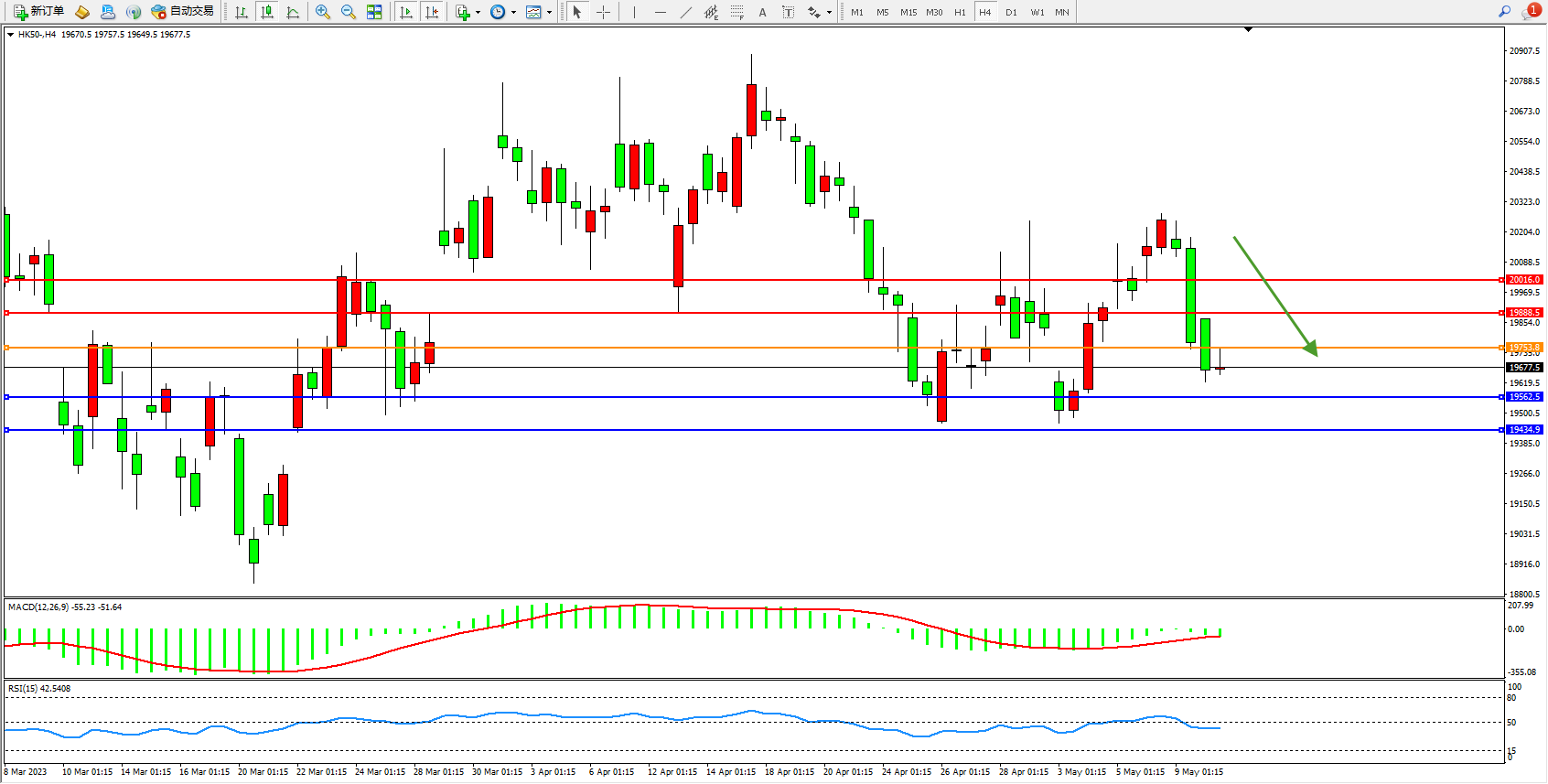Viewport: 1548px width, 784px height.
Task: Click the tile windows icon
Action: pos(374,12)
